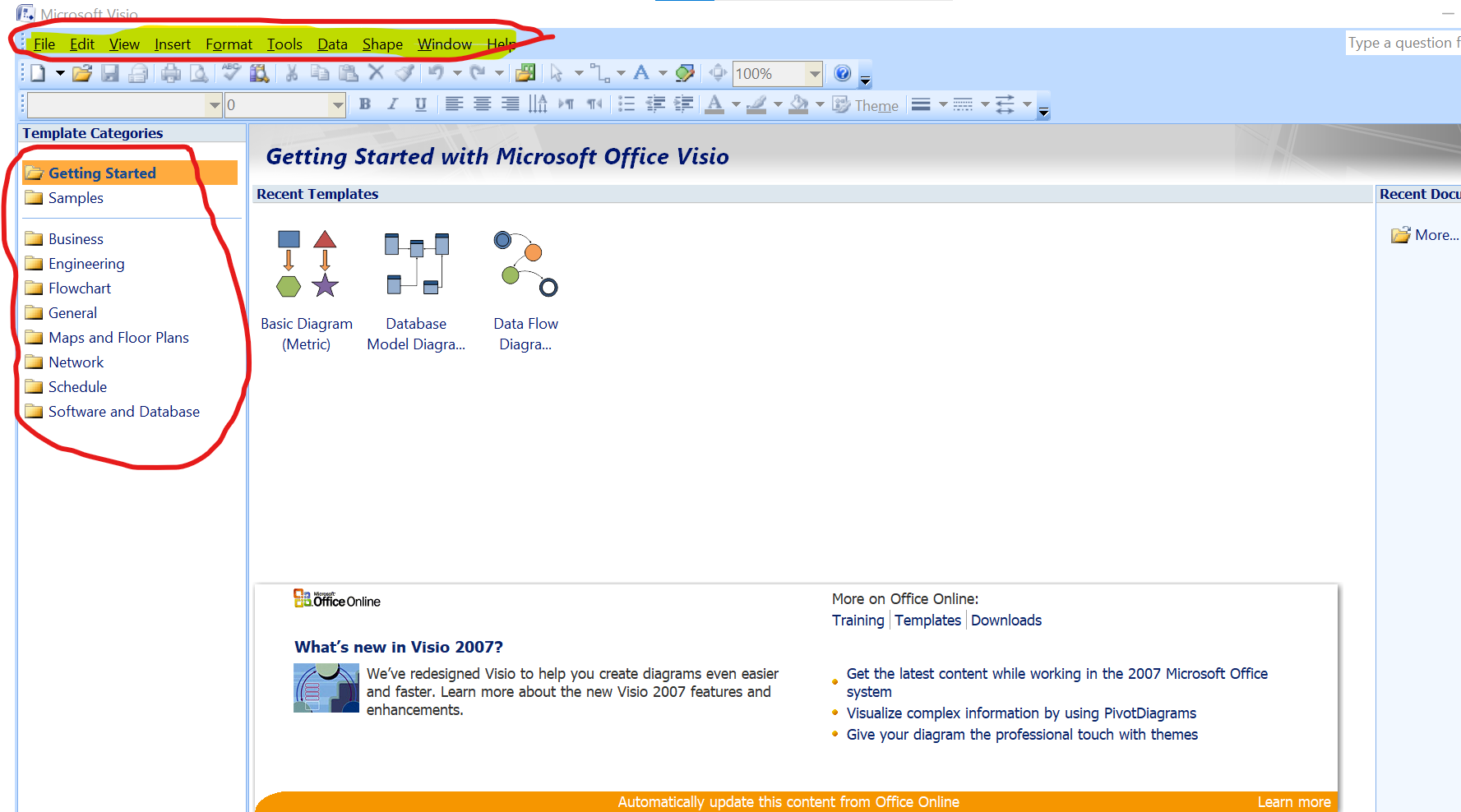Open the Shape menu
Viewport: 1461px width, 812px height.
tap(382, 44)
